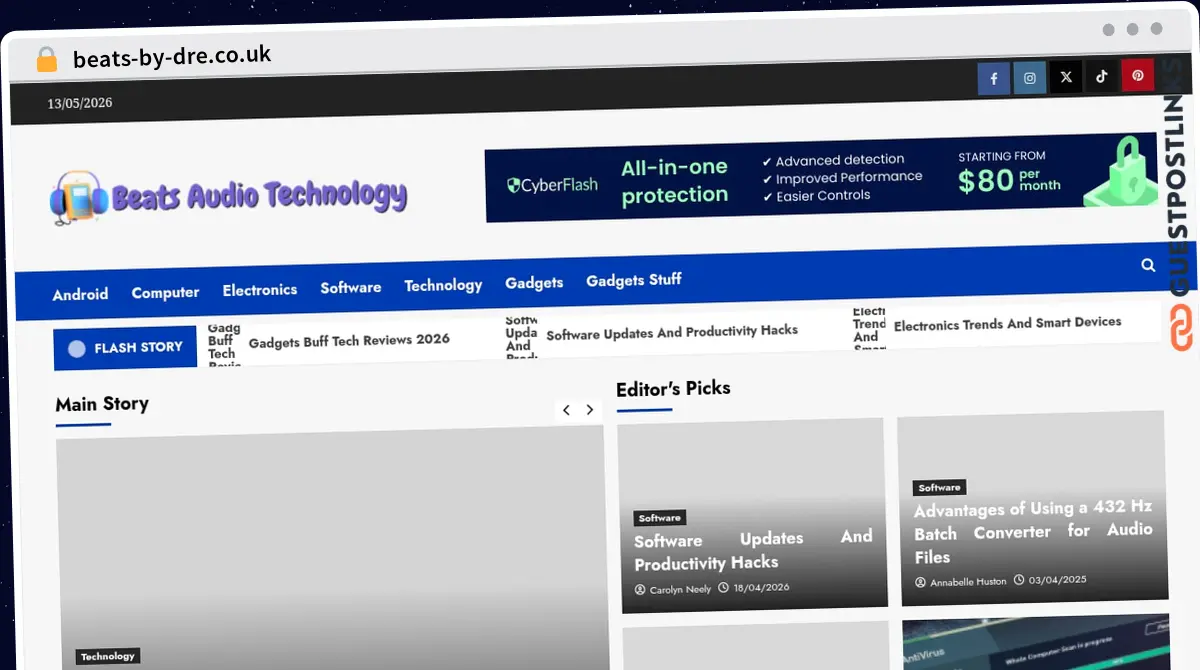Screen dimensions: 1200x670
Task: Click the Software tag on the 432 Hz card
Action: coord(939,488)
